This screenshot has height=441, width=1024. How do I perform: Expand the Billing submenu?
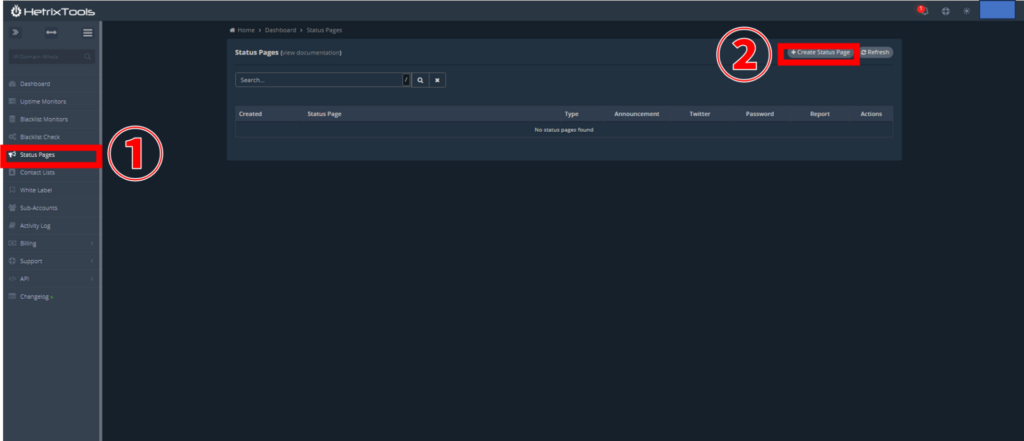click(x=50, y=243)
